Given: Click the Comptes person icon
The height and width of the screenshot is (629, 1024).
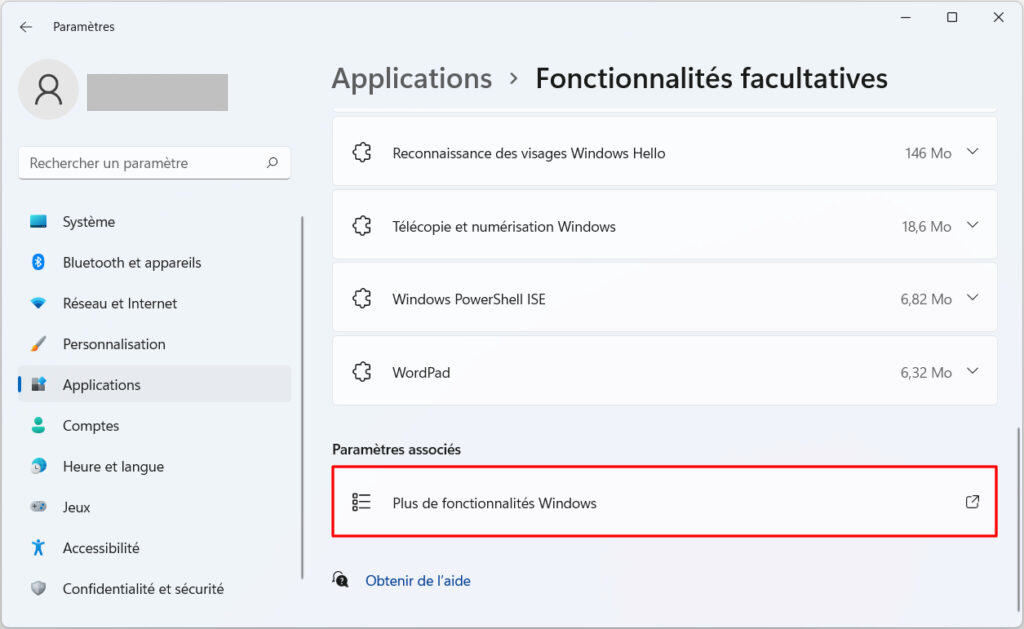Looking at the screenshot, I should pyautogui.click(x=39, y=425).
